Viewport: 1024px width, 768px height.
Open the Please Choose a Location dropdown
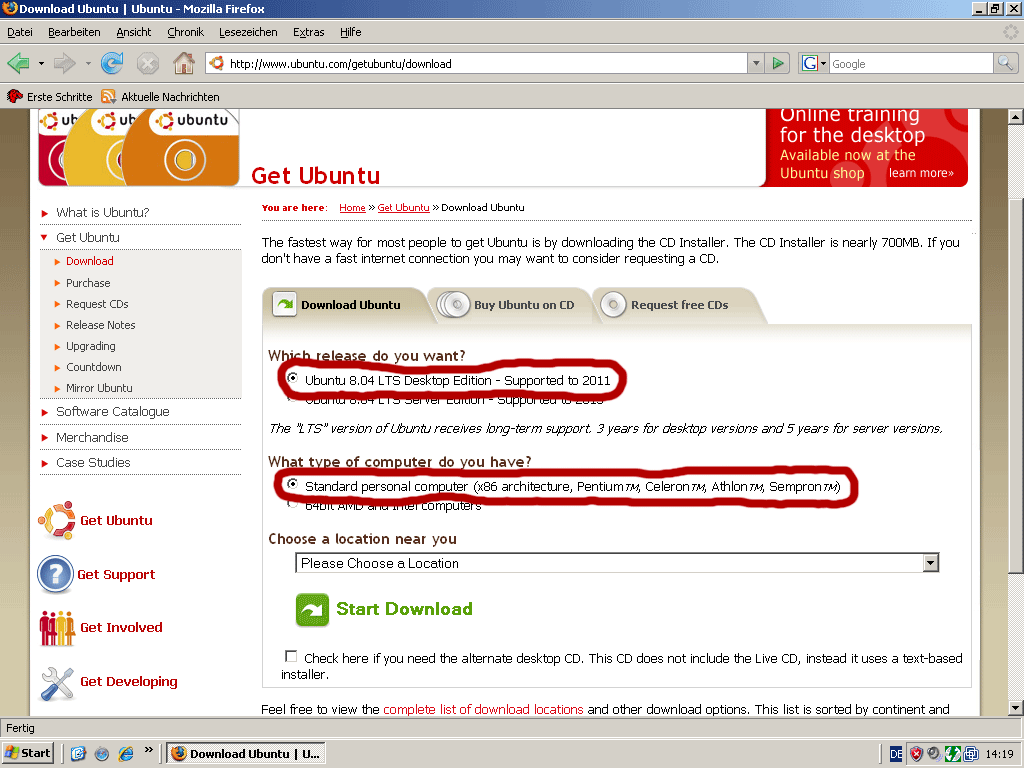click(x=617, y=563)
